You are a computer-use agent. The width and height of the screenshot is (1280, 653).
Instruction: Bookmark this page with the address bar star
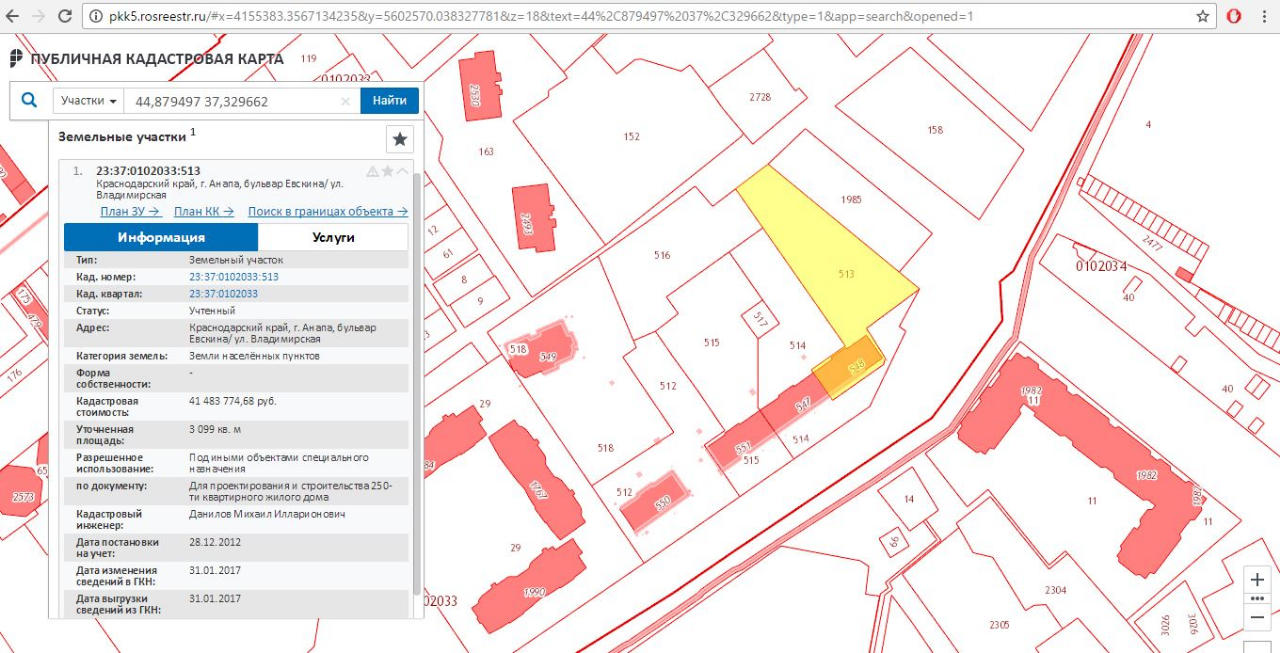(1203, 17)
